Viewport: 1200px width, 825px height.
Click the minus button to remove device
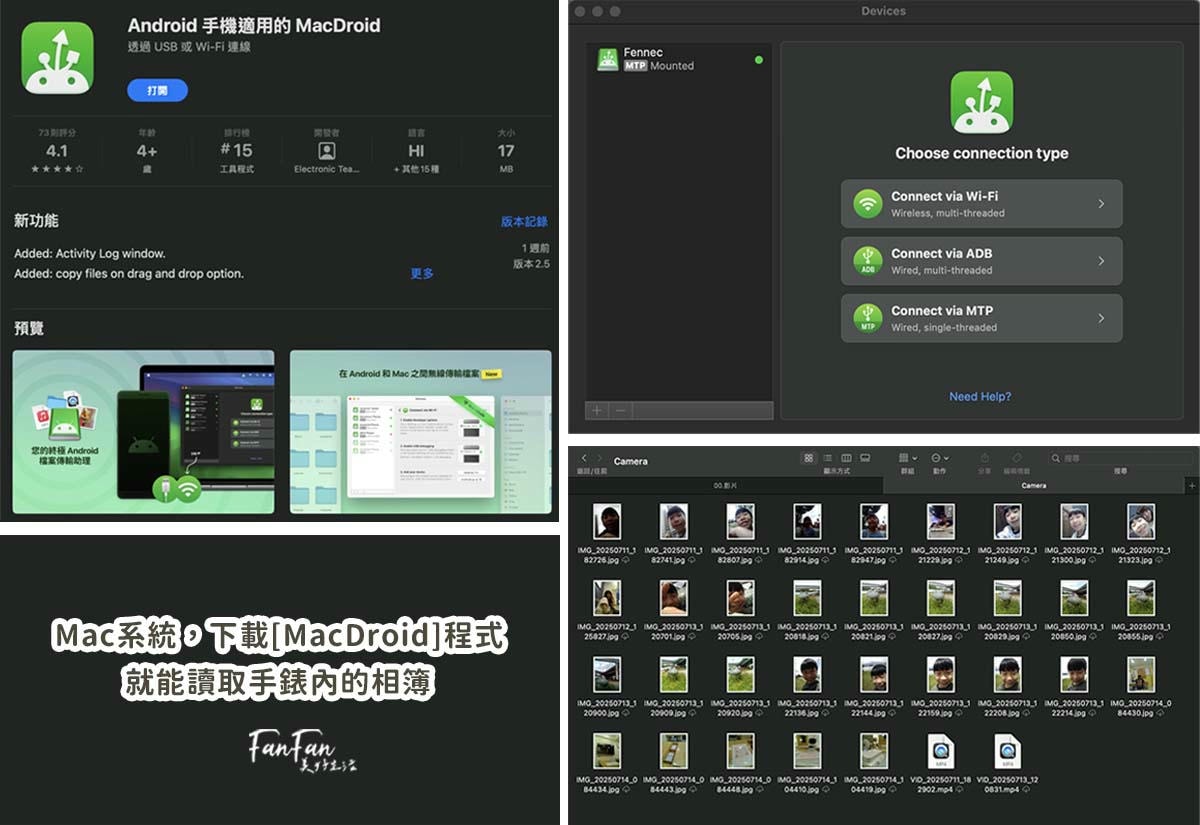[620, 410]
